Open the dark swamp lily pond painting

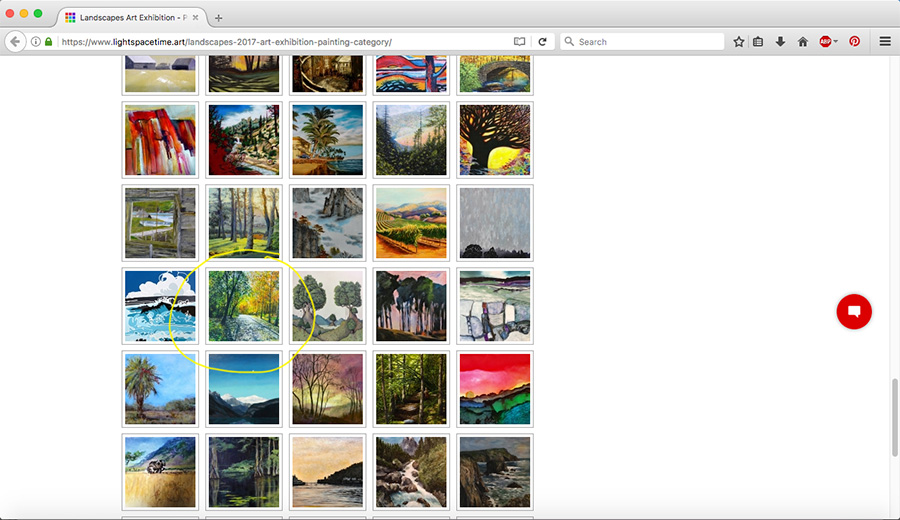[244, 472]
